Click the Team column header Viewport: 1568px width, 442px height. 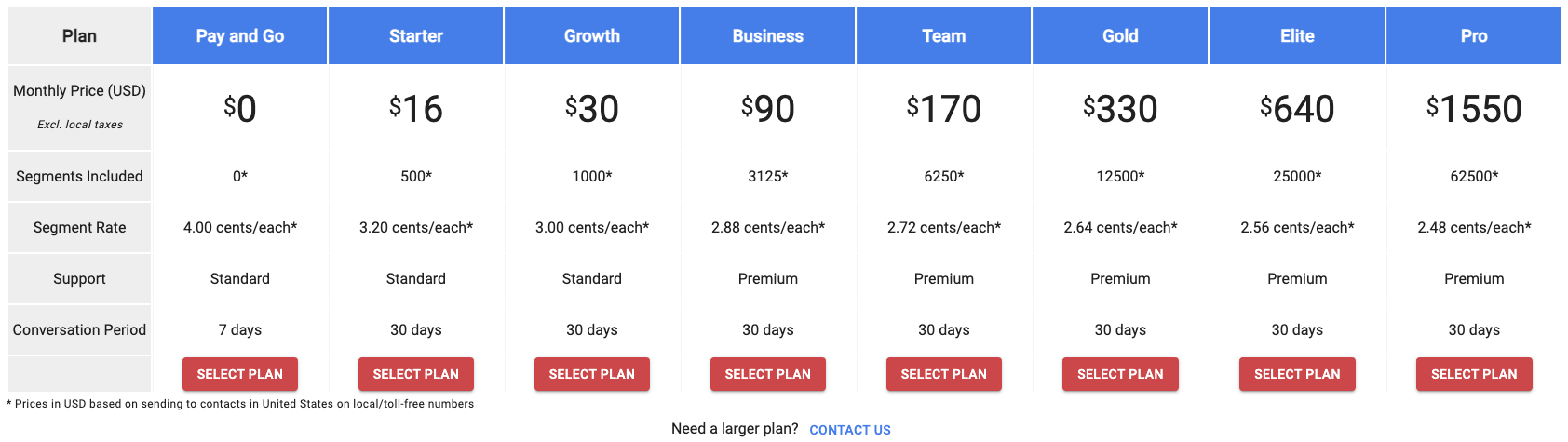[944, 36]
